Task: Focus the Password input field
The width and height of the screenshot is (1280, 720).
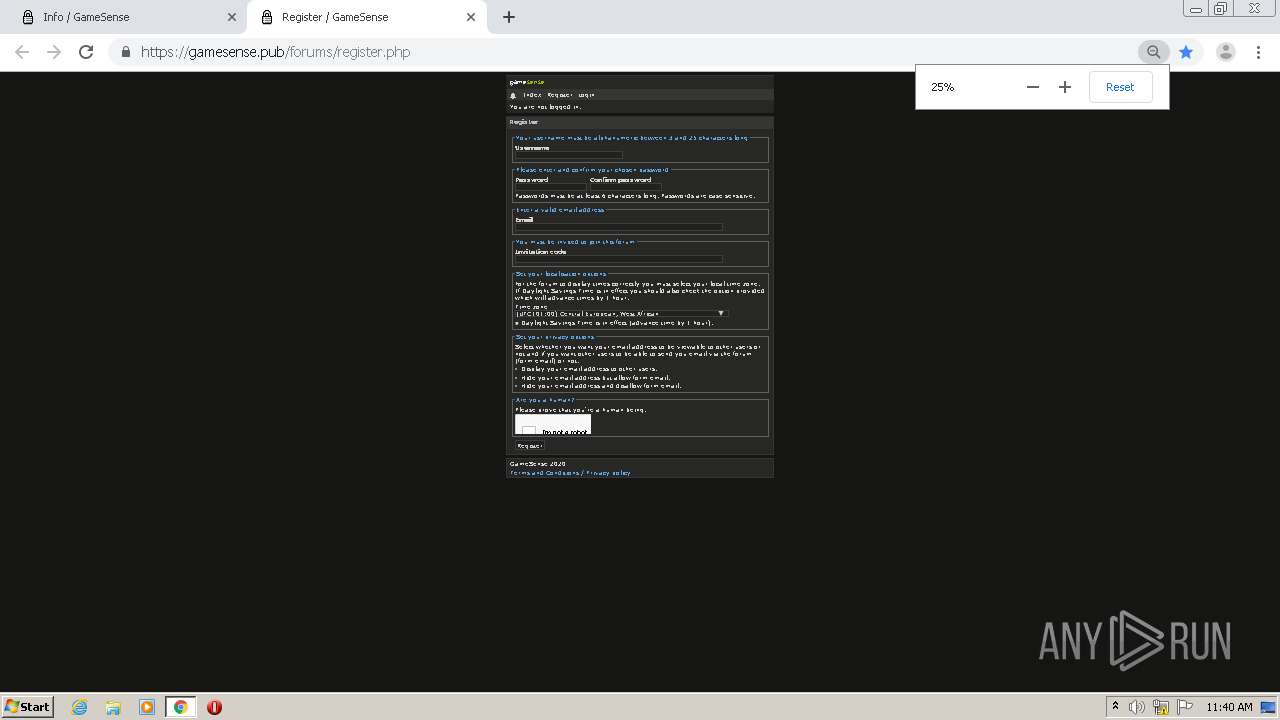Action: 550,187
